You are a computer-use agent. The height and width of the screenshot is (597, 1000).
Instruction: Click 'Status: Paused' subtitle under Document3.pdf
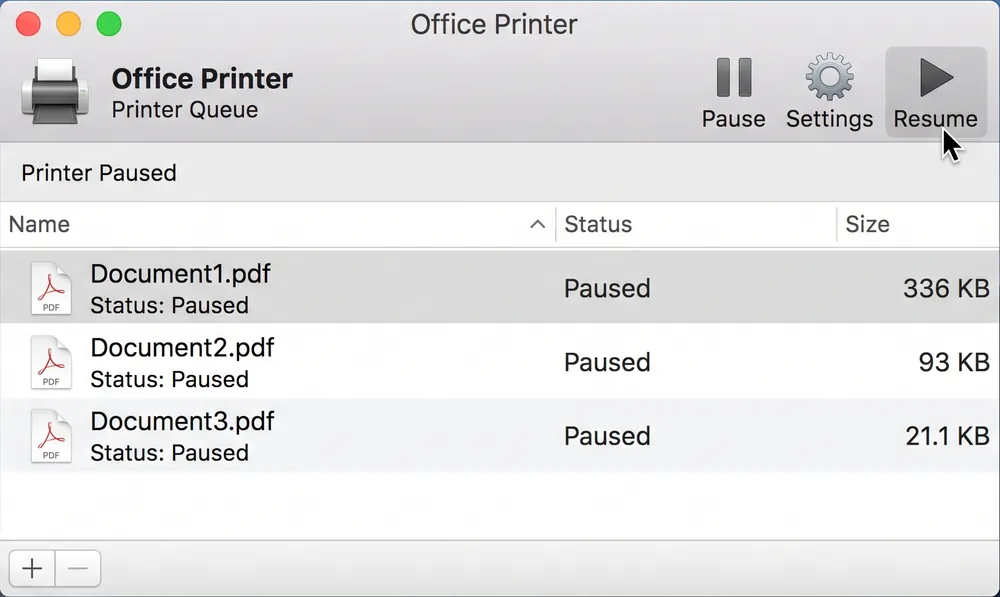(x=170, y=453)
